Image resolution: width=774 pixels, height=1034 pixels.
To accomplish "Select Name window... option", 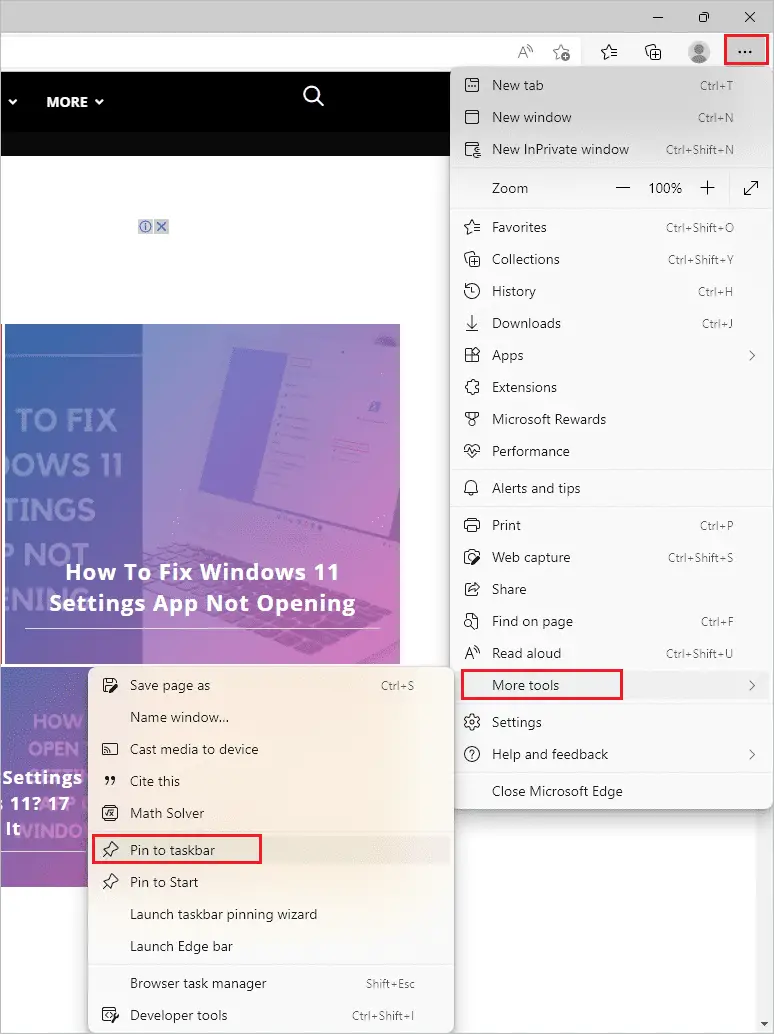I will tap(271, 717).
